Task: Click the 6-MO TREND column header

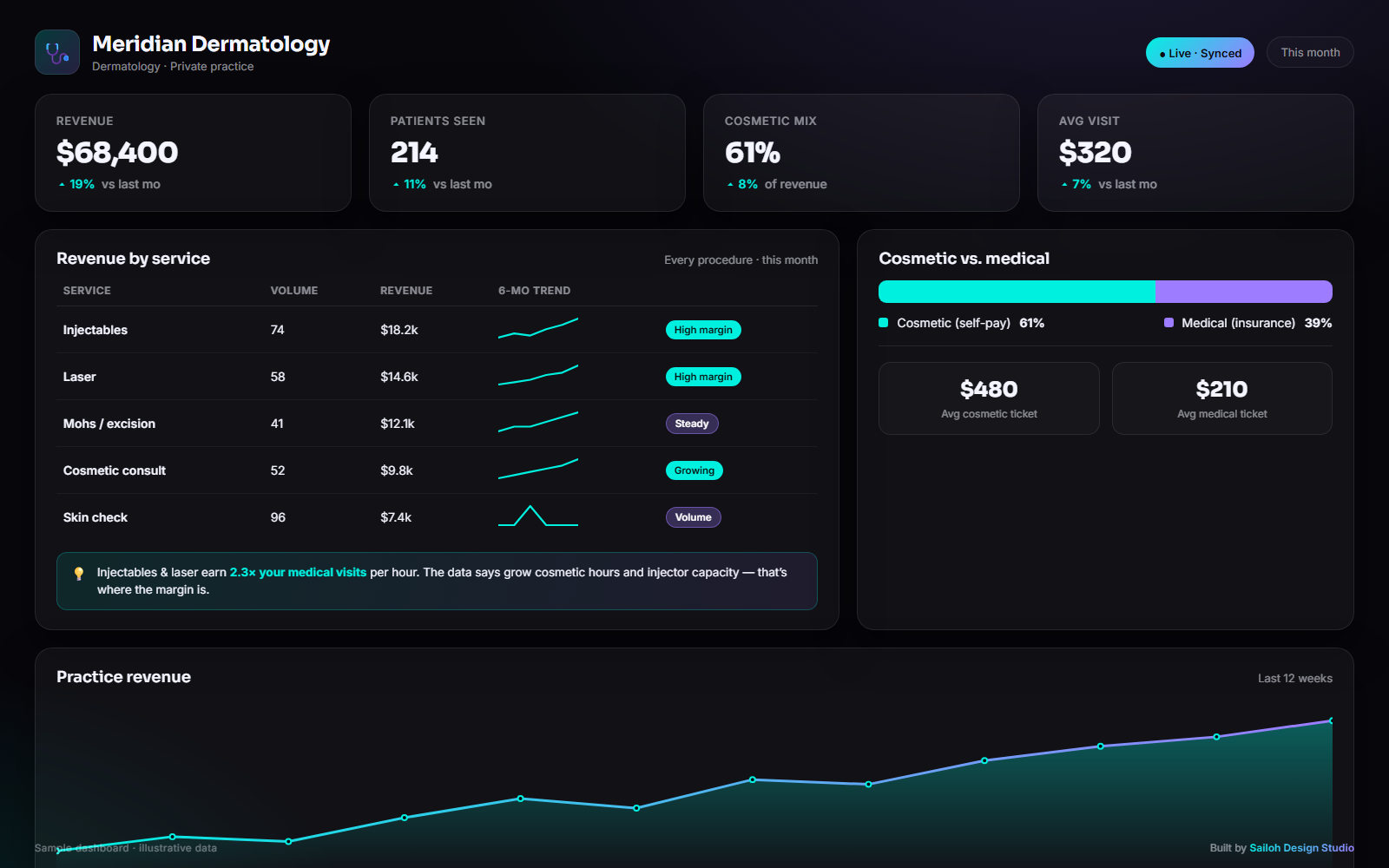Action: [x=535, y=291]
